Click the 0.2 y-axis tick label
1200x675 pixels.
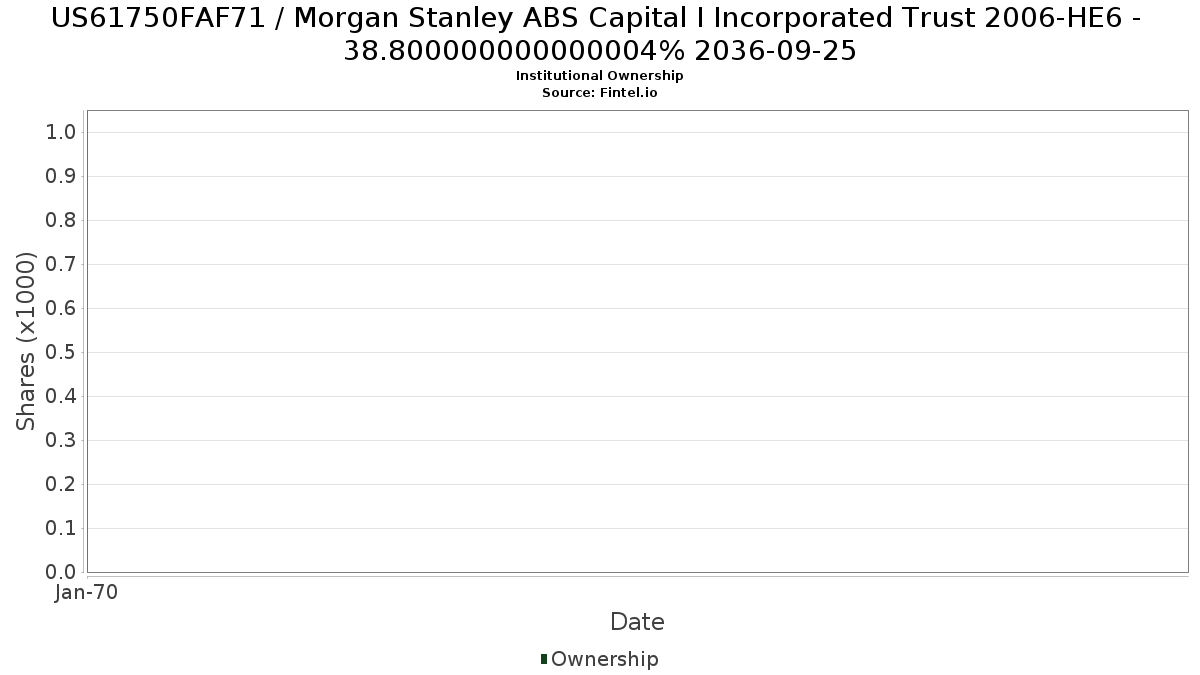pos(61,484)
